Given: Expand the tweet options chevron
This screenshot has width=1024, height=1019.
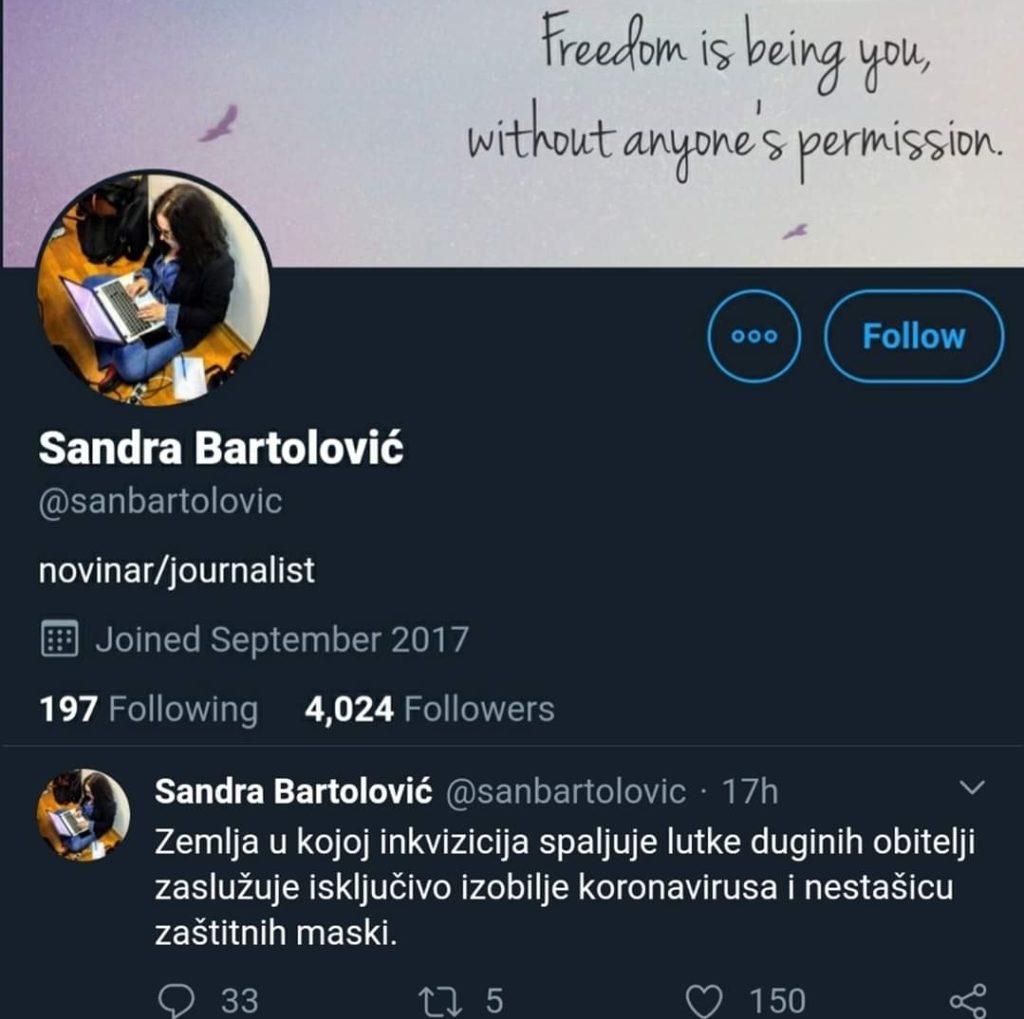Looking at the screenshot, I should coord(972,787).
